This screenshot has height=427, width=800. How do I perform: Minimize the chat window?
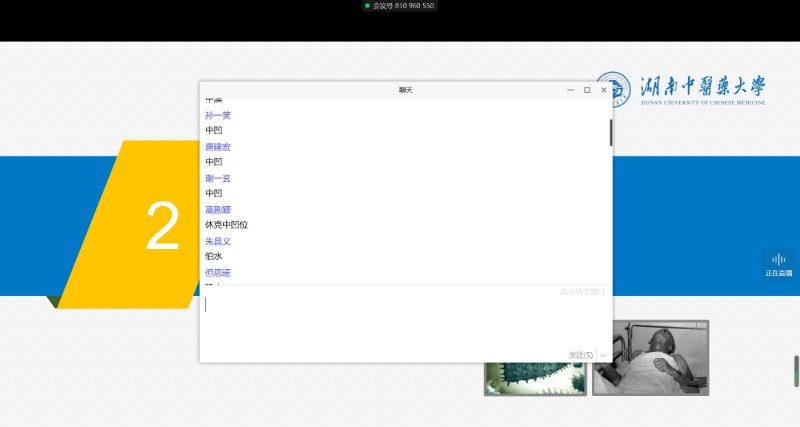pos(570,90)
